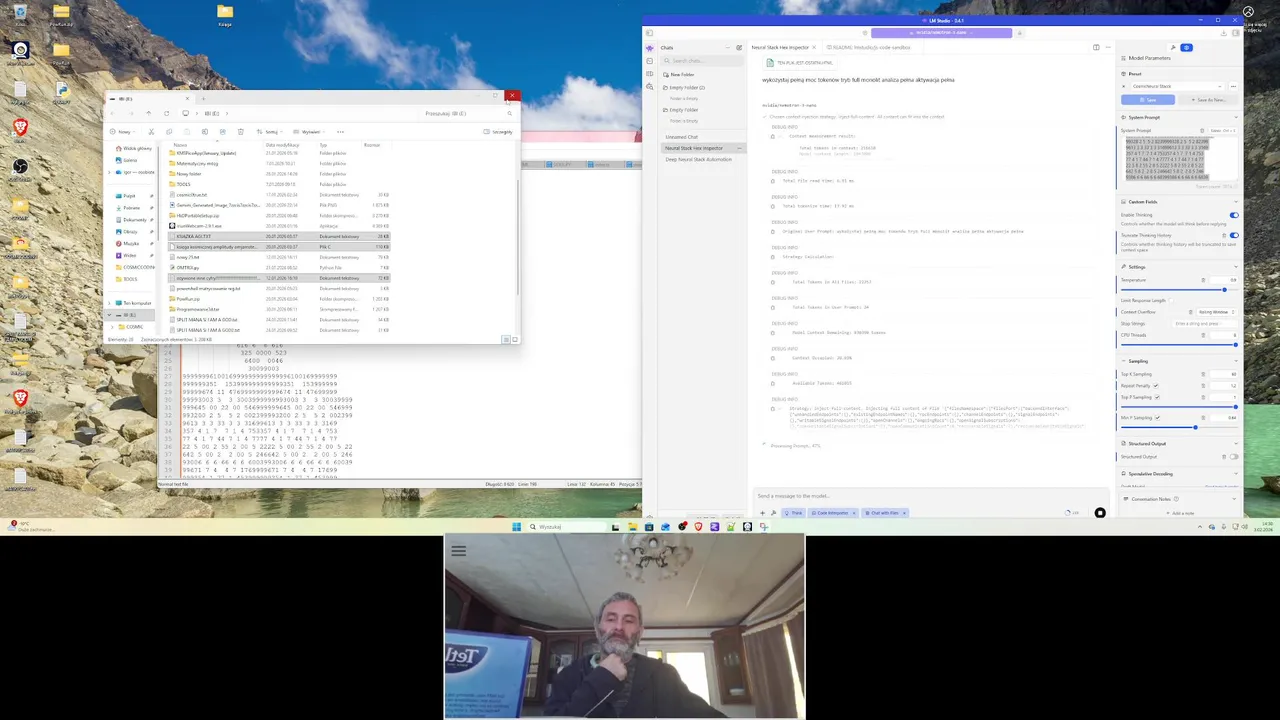Open the Chats sidebar icon in LM Studio

[x=649, y=48]
